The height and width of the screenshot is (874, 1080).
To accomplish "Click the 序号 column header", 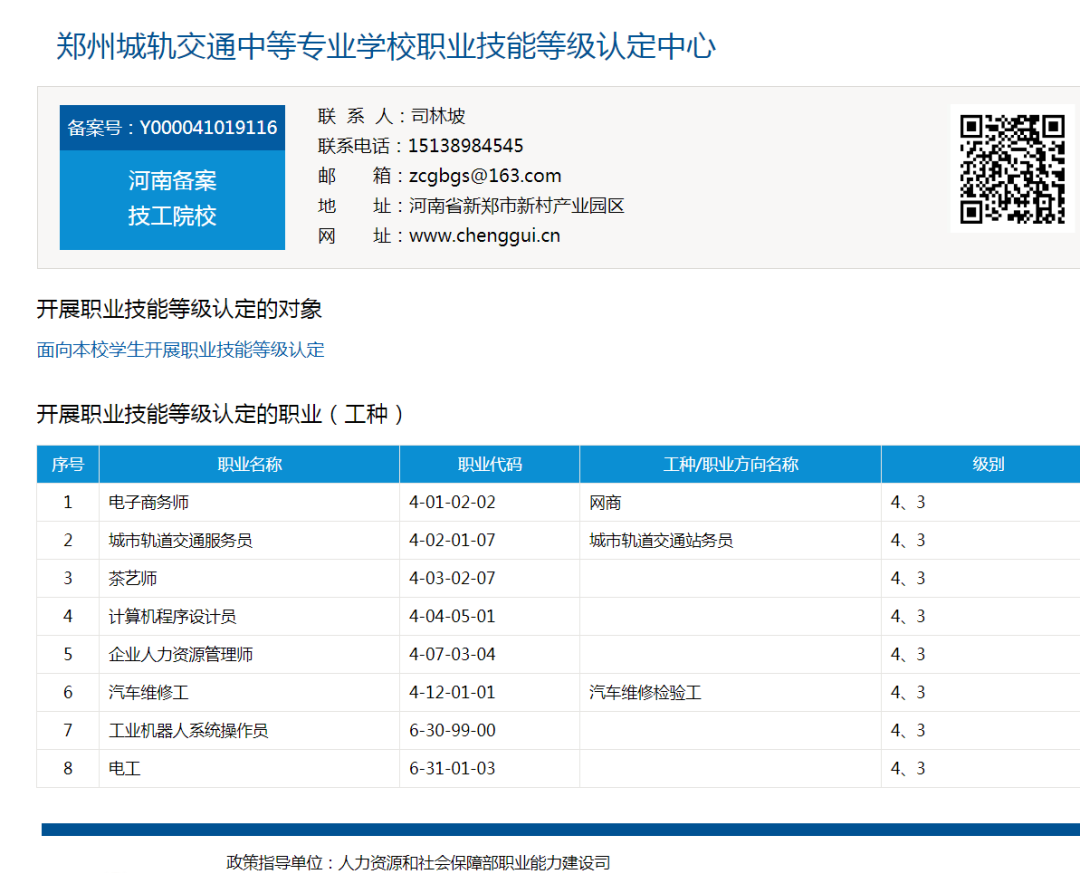I will click(68, 464).
